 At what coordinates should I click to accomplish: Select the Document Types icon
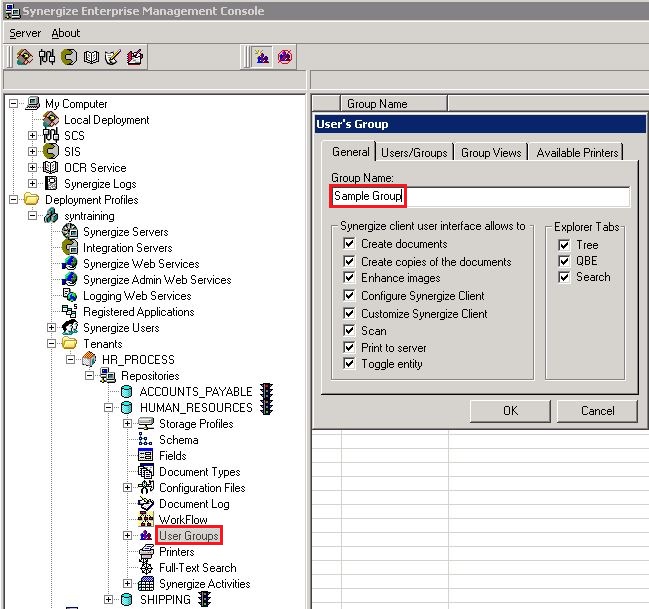point(146,472)
